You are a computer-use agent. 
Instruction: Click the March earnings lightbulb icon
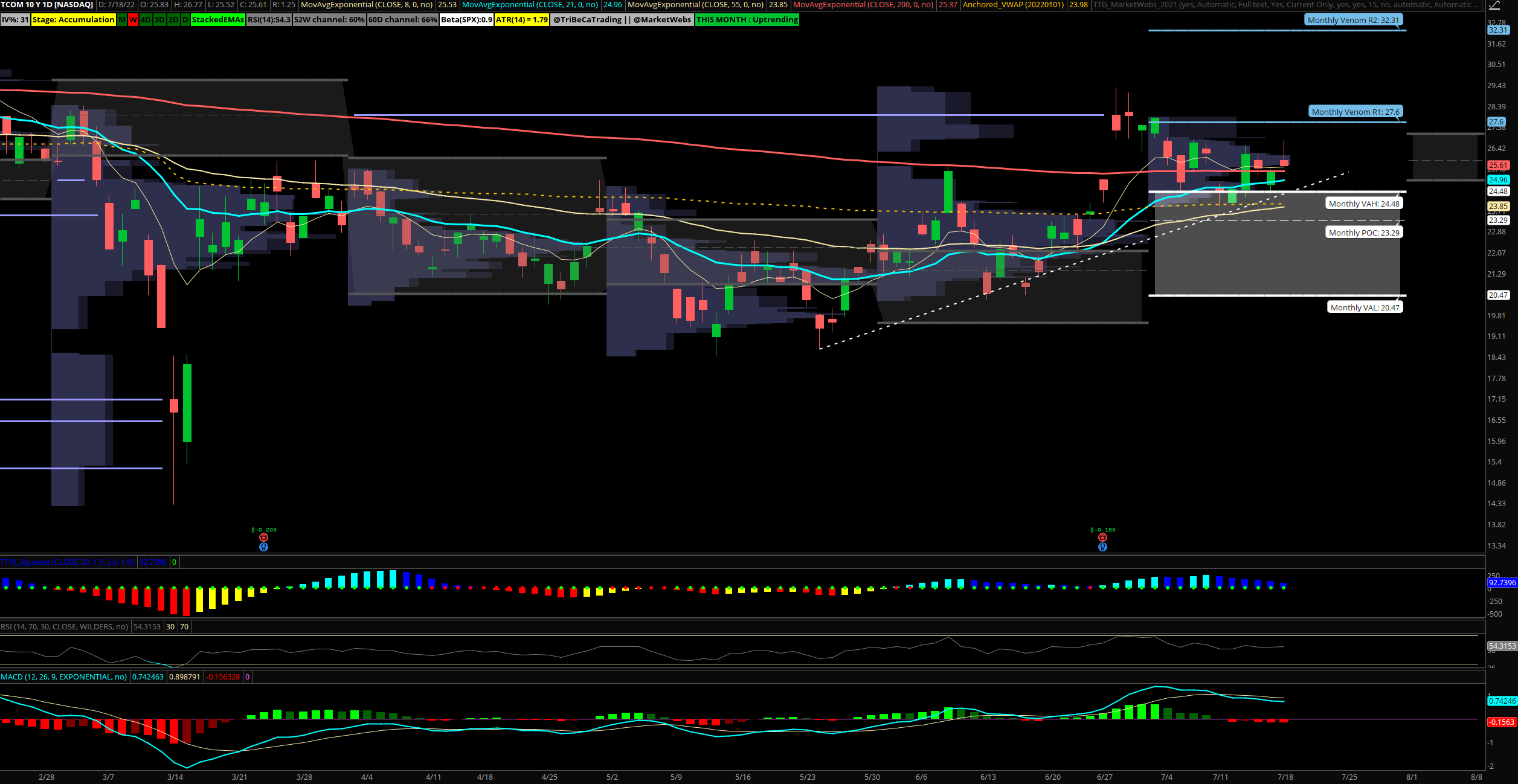pyautogui.click(x=263, y=547)
